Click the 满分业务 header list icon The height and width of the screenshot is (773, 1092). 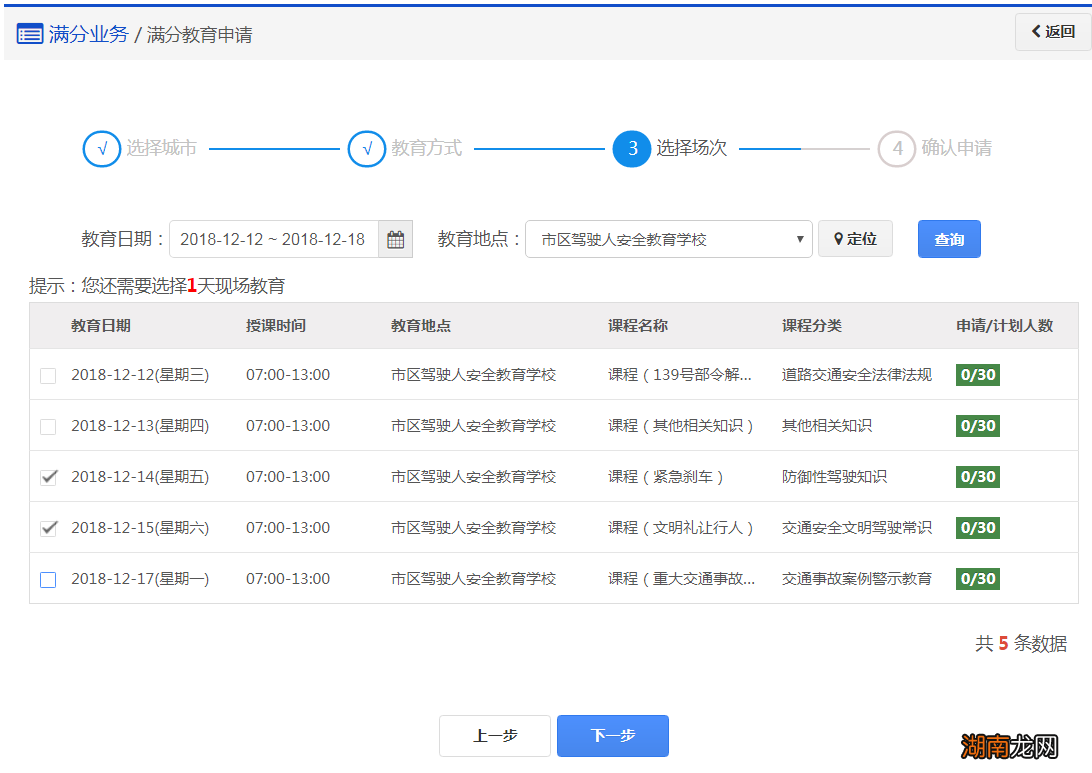coord(30,33)
